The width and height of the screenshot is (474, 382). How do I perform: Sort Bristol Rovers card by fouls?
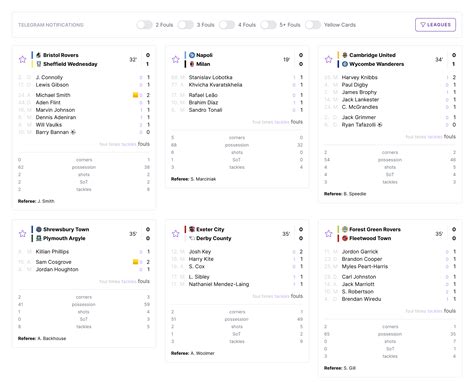tap(144, 144)
